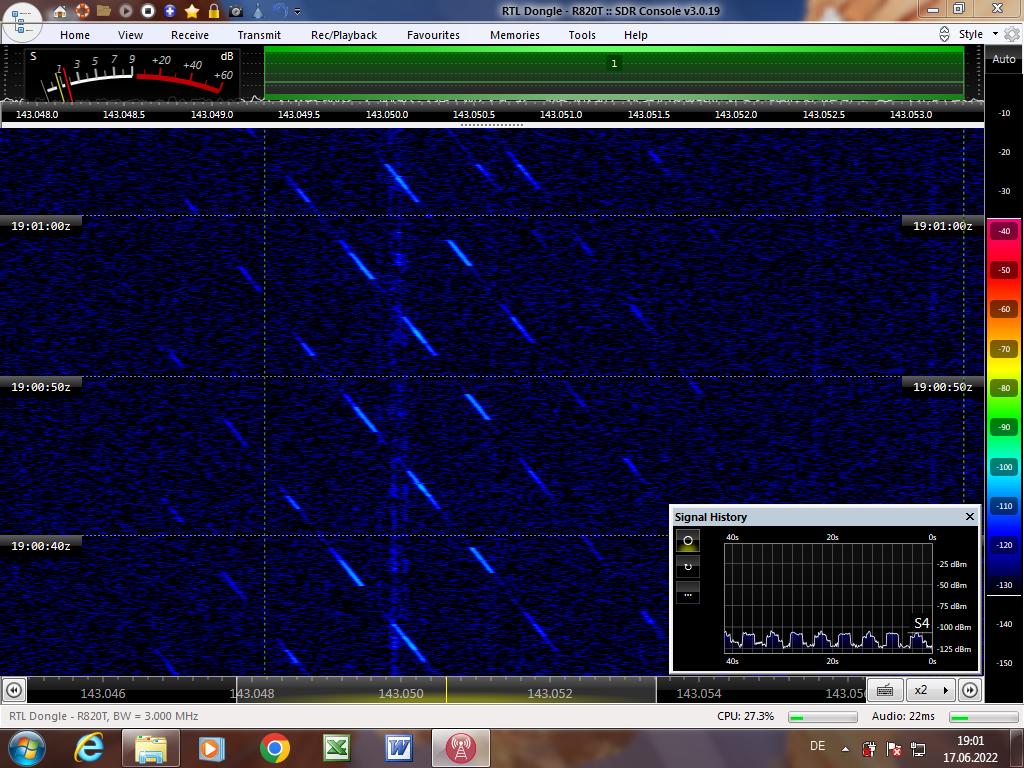Close the Signal History panel
The image size is (1024, 768).
(970, 517)
